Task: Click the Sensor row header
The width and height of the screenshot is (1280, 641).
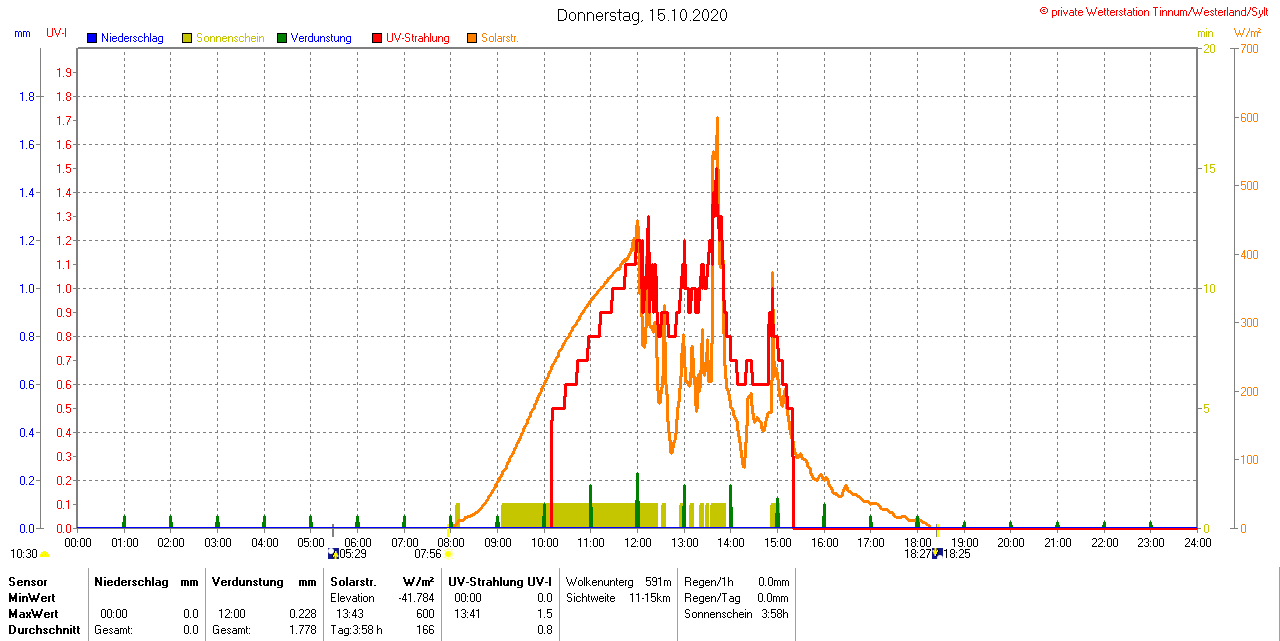Action: pos(28,581)
